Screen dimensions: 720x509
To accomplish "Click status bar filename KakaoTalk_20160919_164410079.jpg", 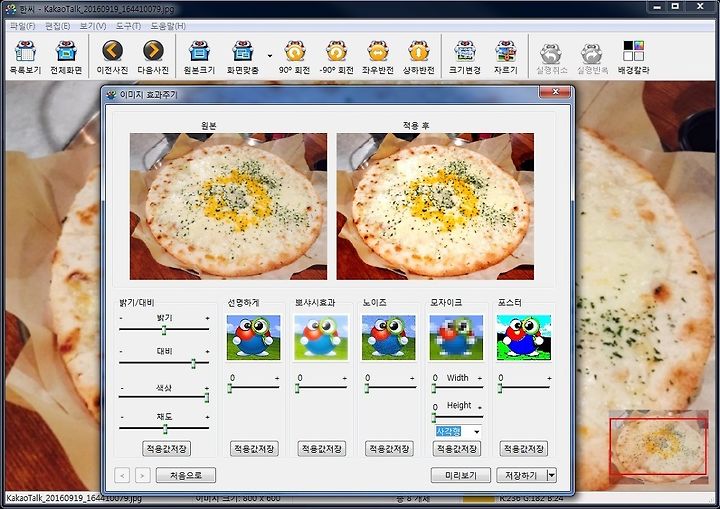I will coord(74,498).
